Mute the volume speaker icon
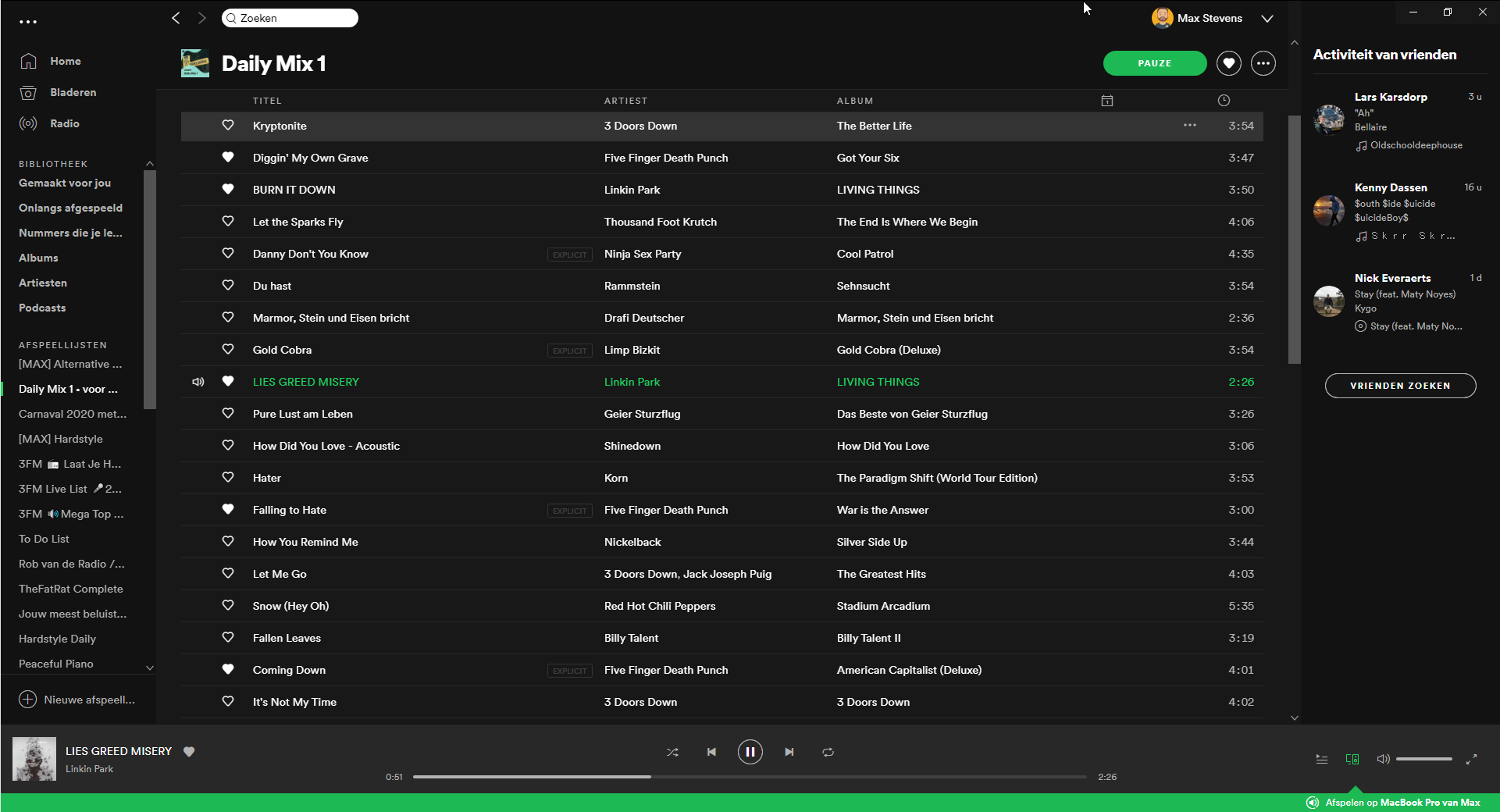This screenshot has height=812, width=1500. 1383,759
